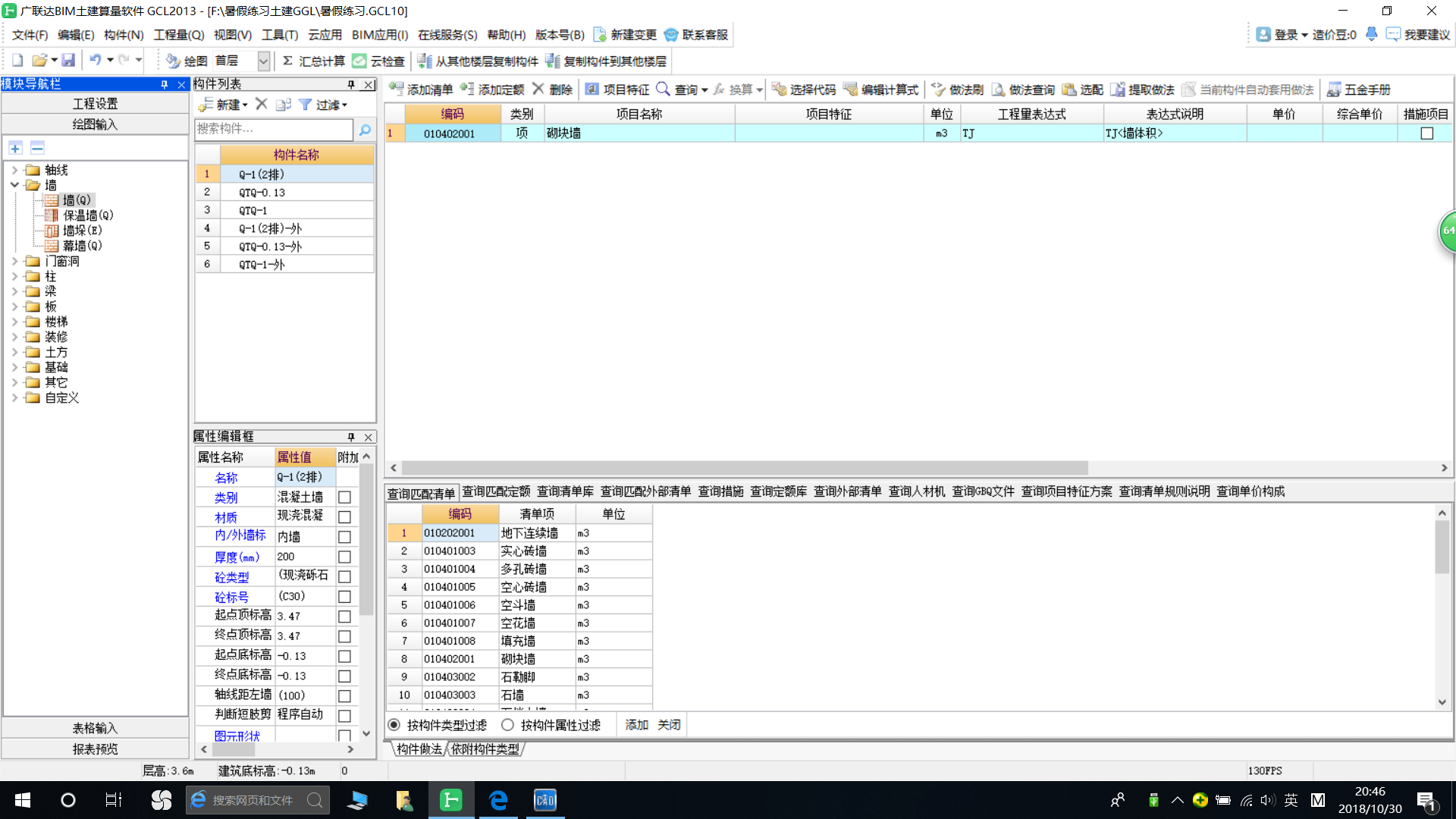Click 选配 toolbar button
The image size is (1456, 819).
tap(1082, 89)
